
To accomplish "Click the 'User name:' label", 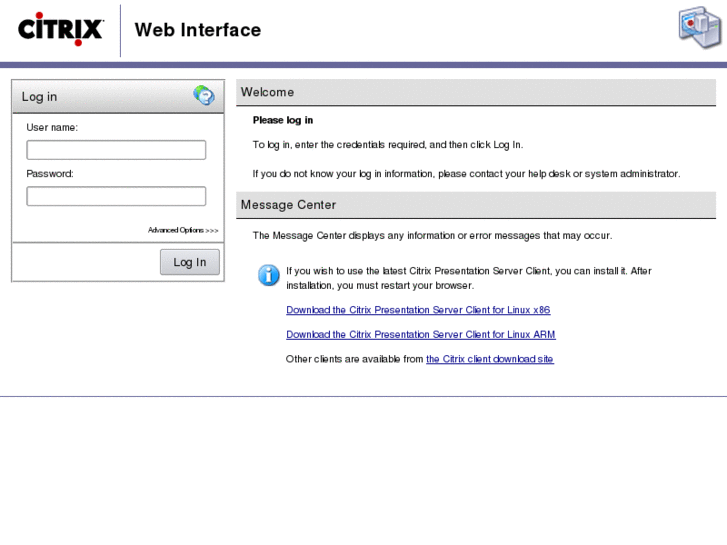I will click(52, 128).
